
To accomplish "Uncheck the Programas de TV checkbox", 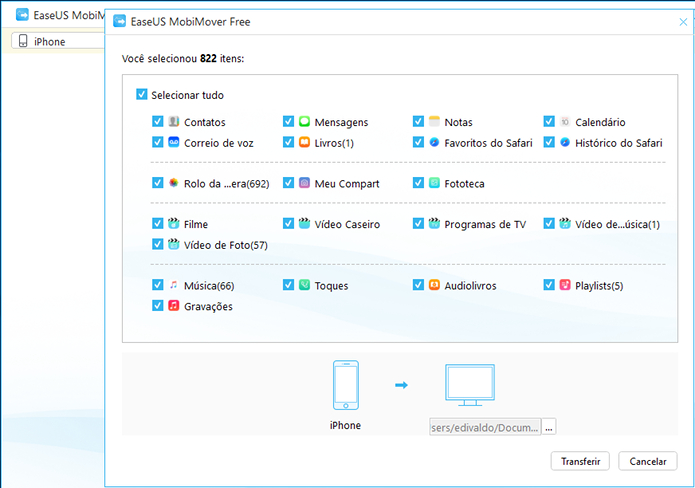I will [418, 223].
